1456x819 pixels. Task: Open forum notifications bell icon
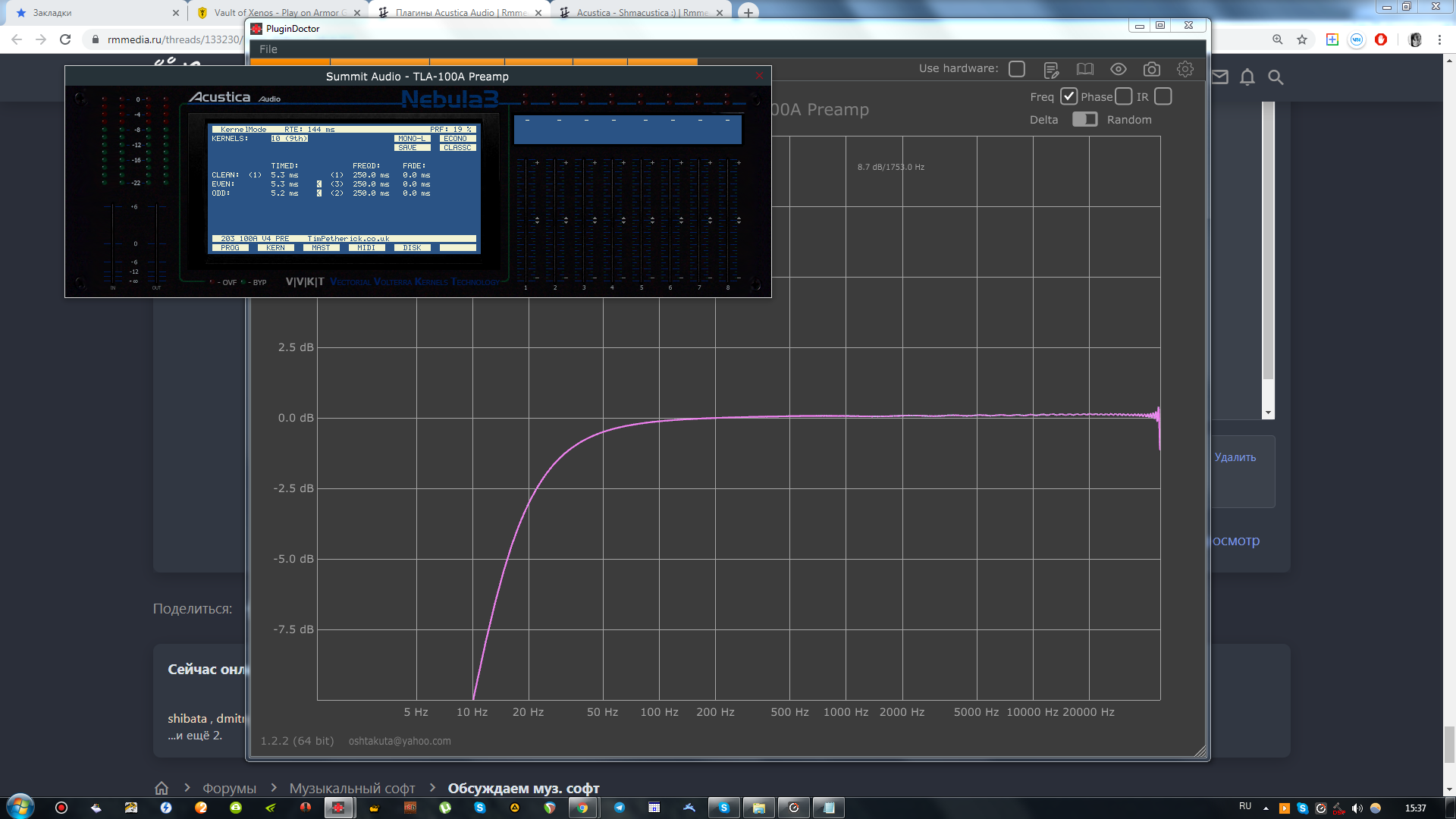pos(1247,77)
